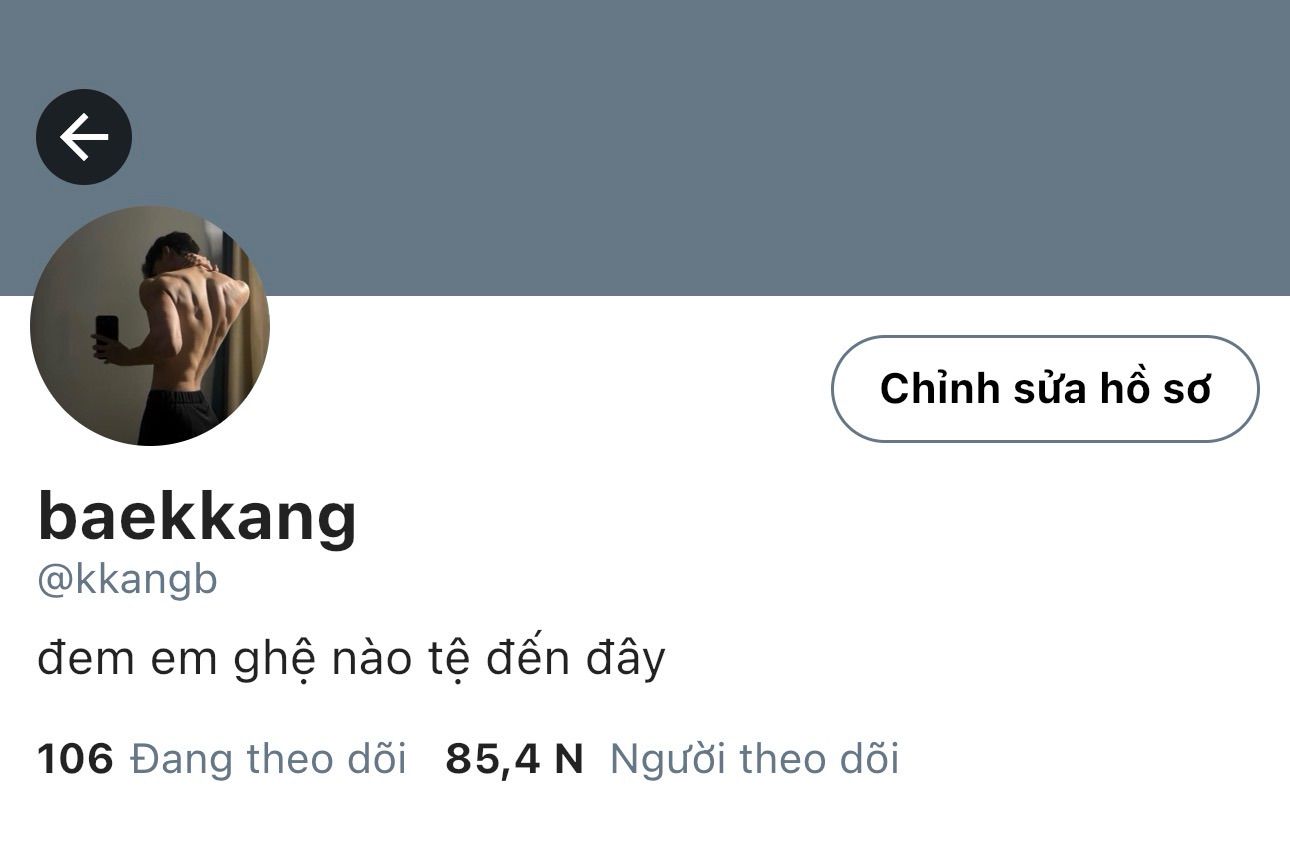Tap the @kkangb username handle
Image resolution: width=1290 pixels, height=862 pixels.
(x=127, y=580)
